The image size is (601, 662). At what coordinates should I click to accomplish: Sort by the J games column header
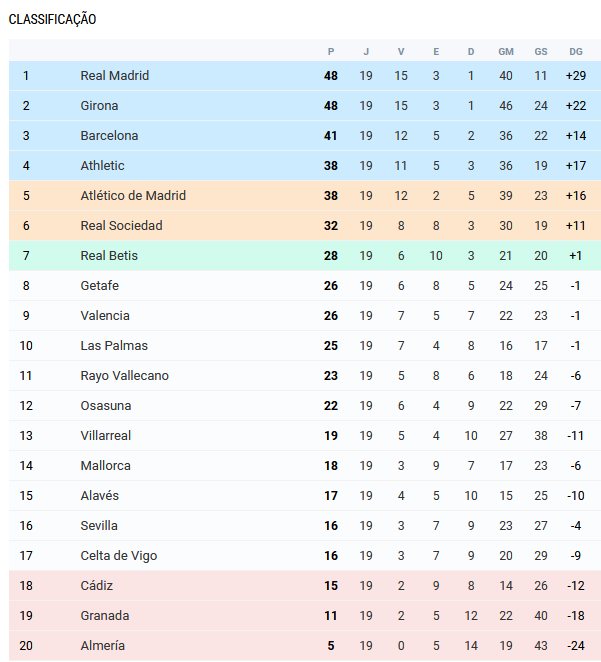point(366,52)
